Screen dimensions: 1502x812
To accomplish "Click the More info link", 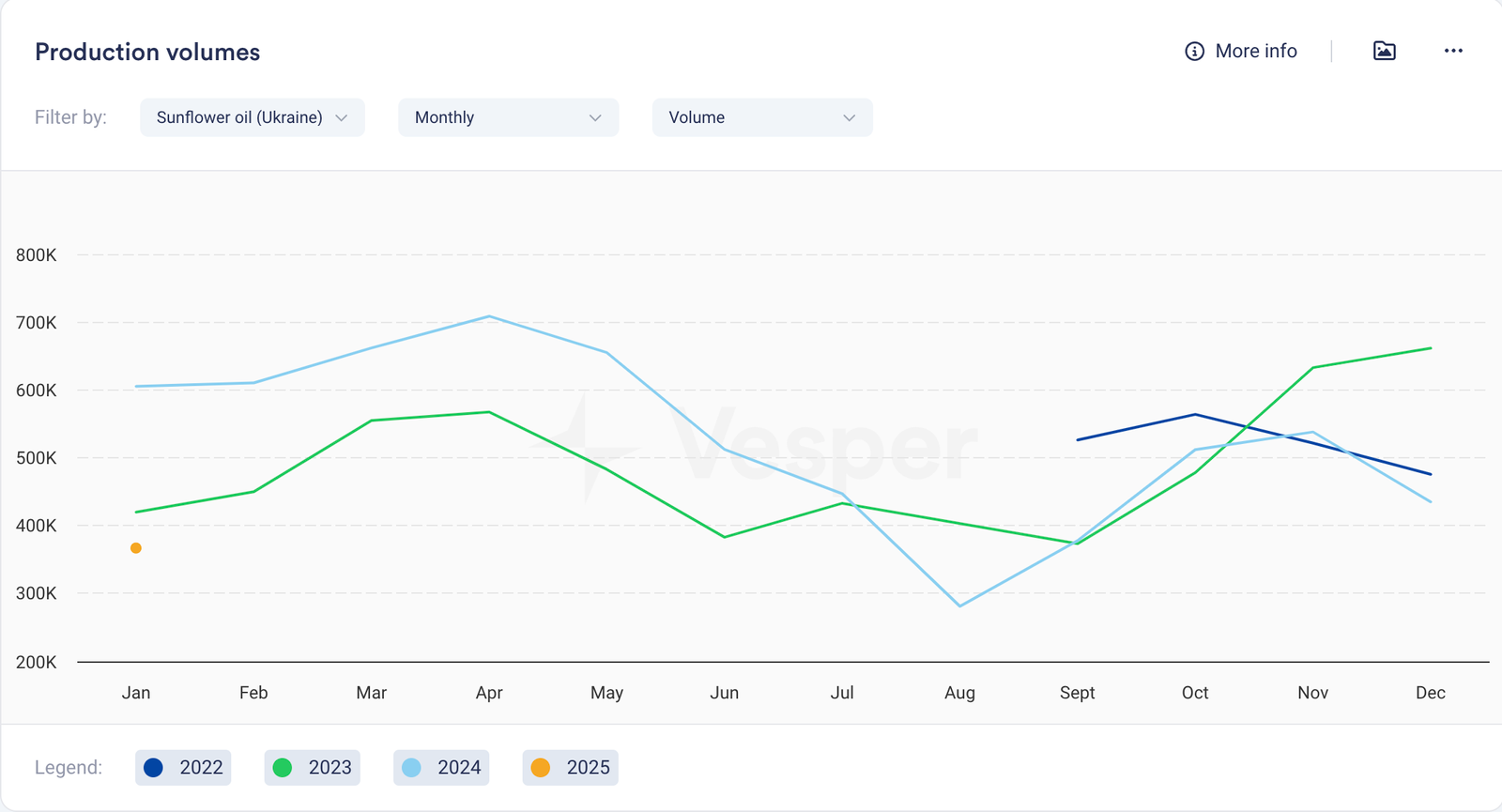I will (1255, 52).
